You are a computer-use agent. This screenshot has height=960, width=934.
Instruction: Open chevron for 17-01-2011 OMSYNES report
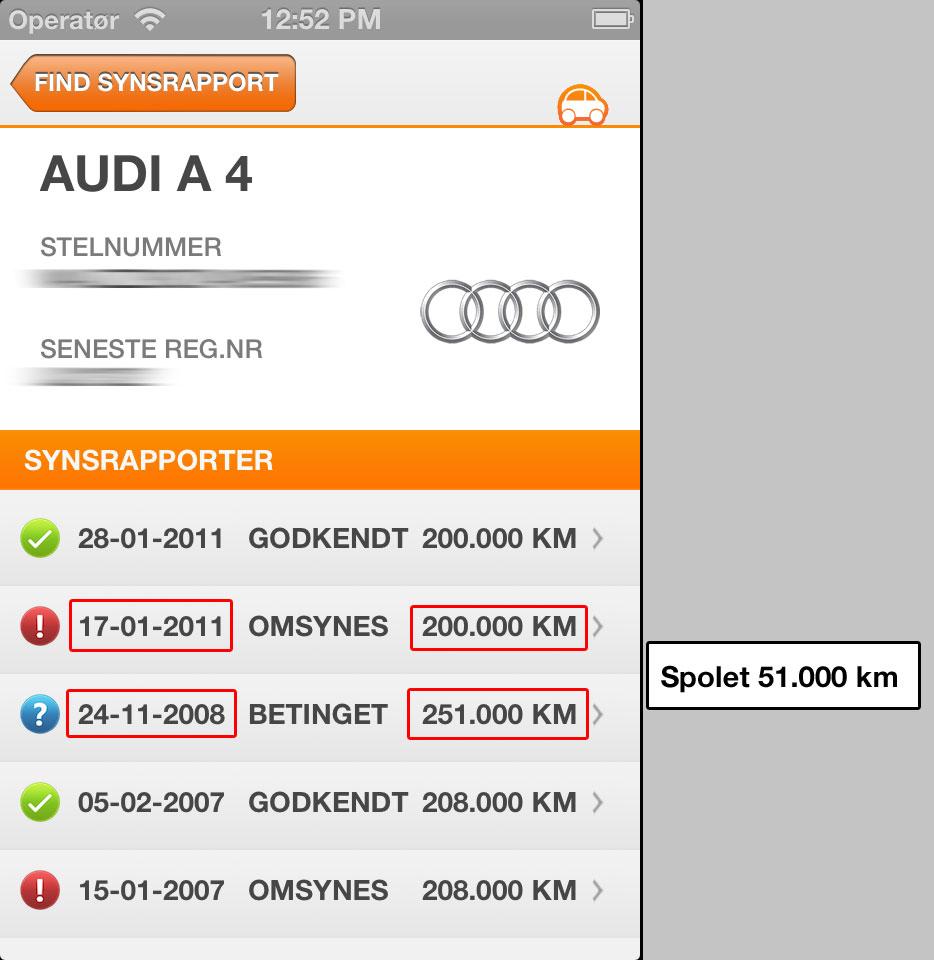[597, 626]
